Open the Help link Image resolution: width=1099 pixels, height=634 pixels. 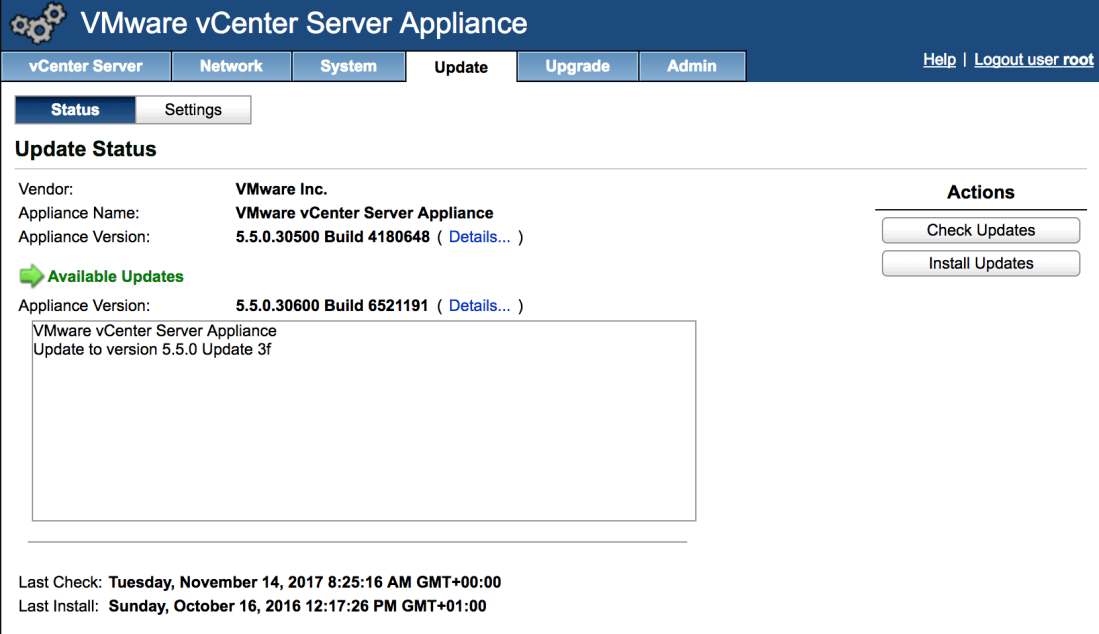coord(939,60)
